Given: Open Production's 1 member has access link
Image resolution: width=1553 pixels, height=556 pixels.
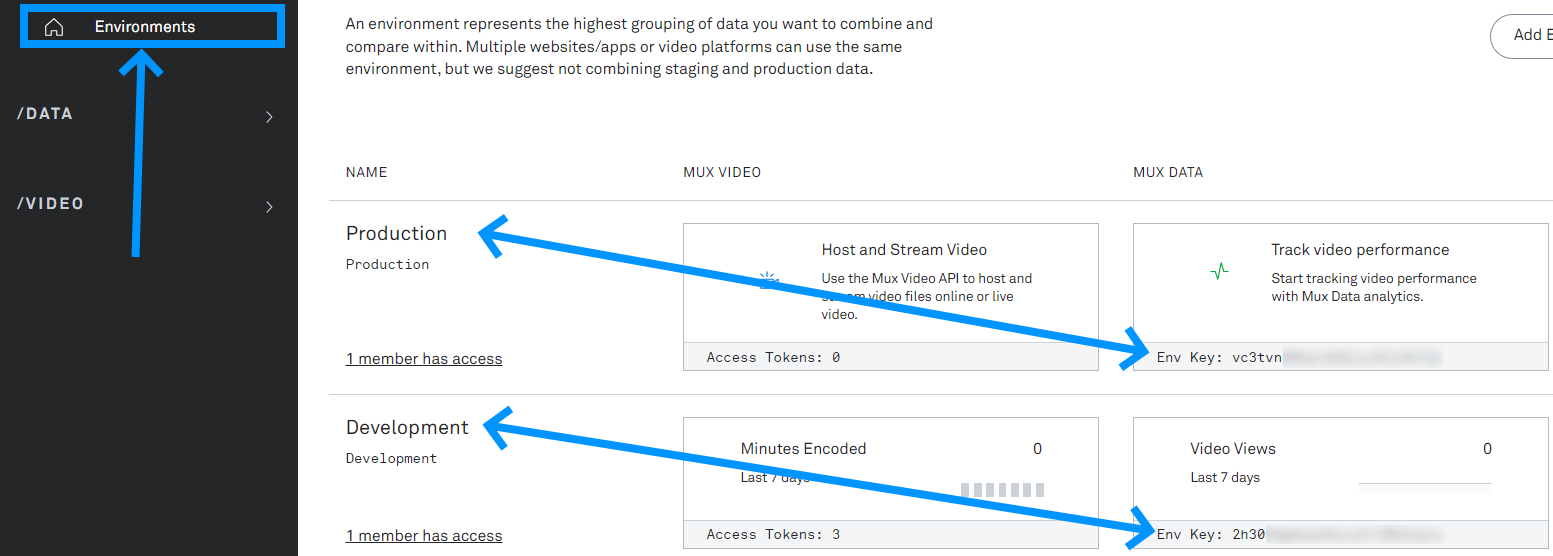Looking at the screenshot, I should (424, 359).
